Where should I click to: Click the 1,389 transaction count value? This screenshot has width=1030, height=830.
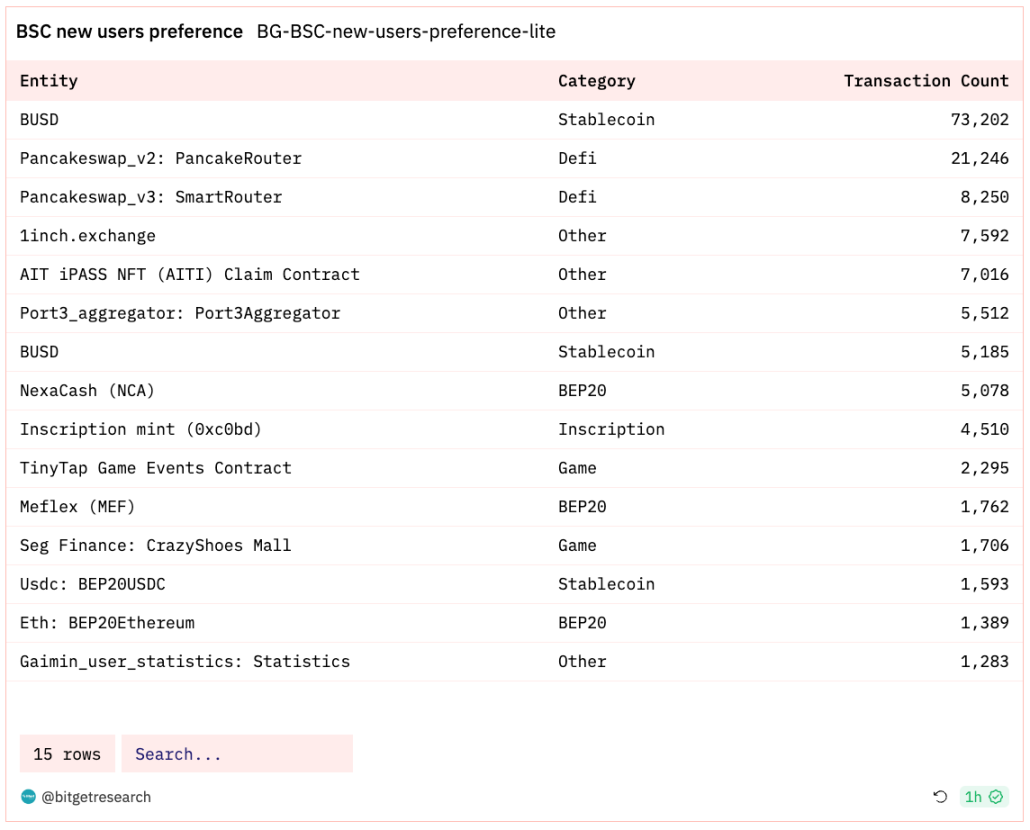pyautogui.click(x=984, y=623)
